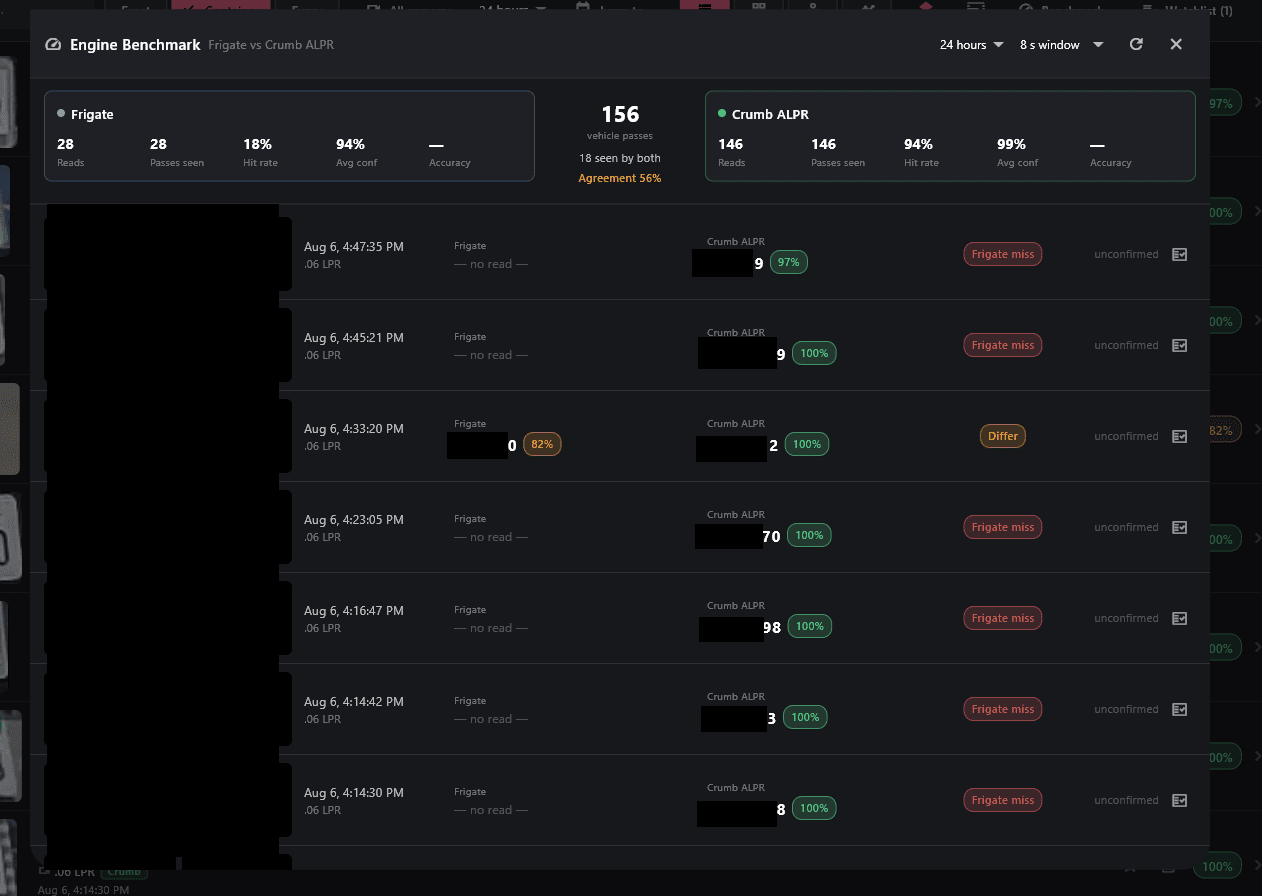The image size is (1262, 896).
Task: Click Frigate's 18% hit rate value
Action: (257, 144)
